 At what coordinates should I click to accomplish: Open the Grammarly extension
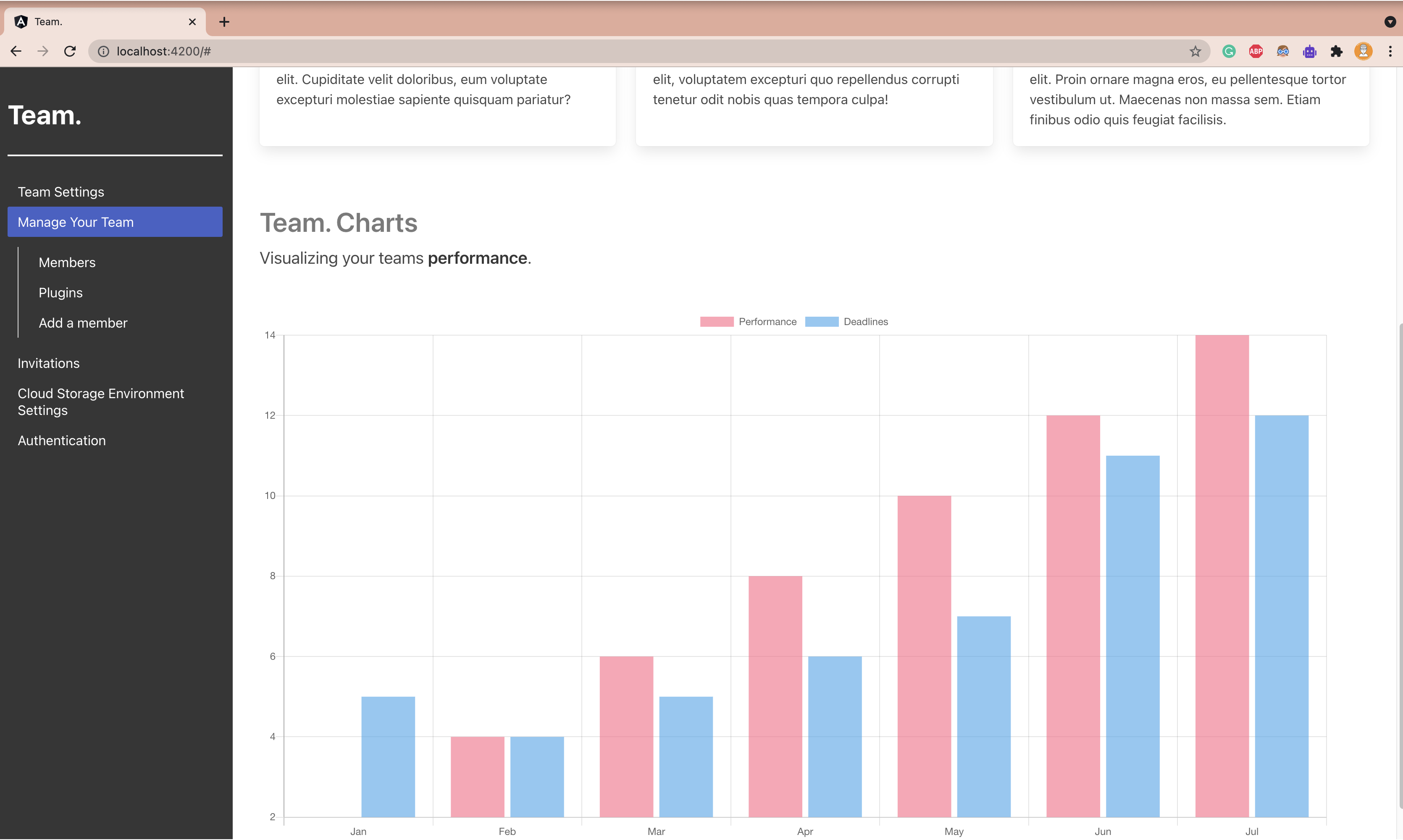[x=1228, y=51]
